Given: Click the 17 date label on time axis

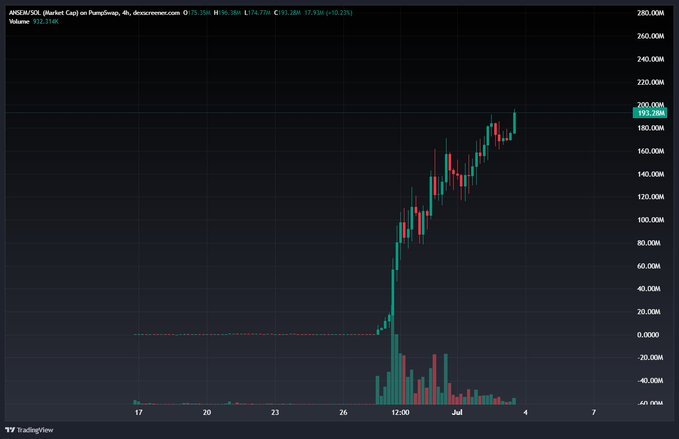Looking at the screenshot, I should pos(139,412).
